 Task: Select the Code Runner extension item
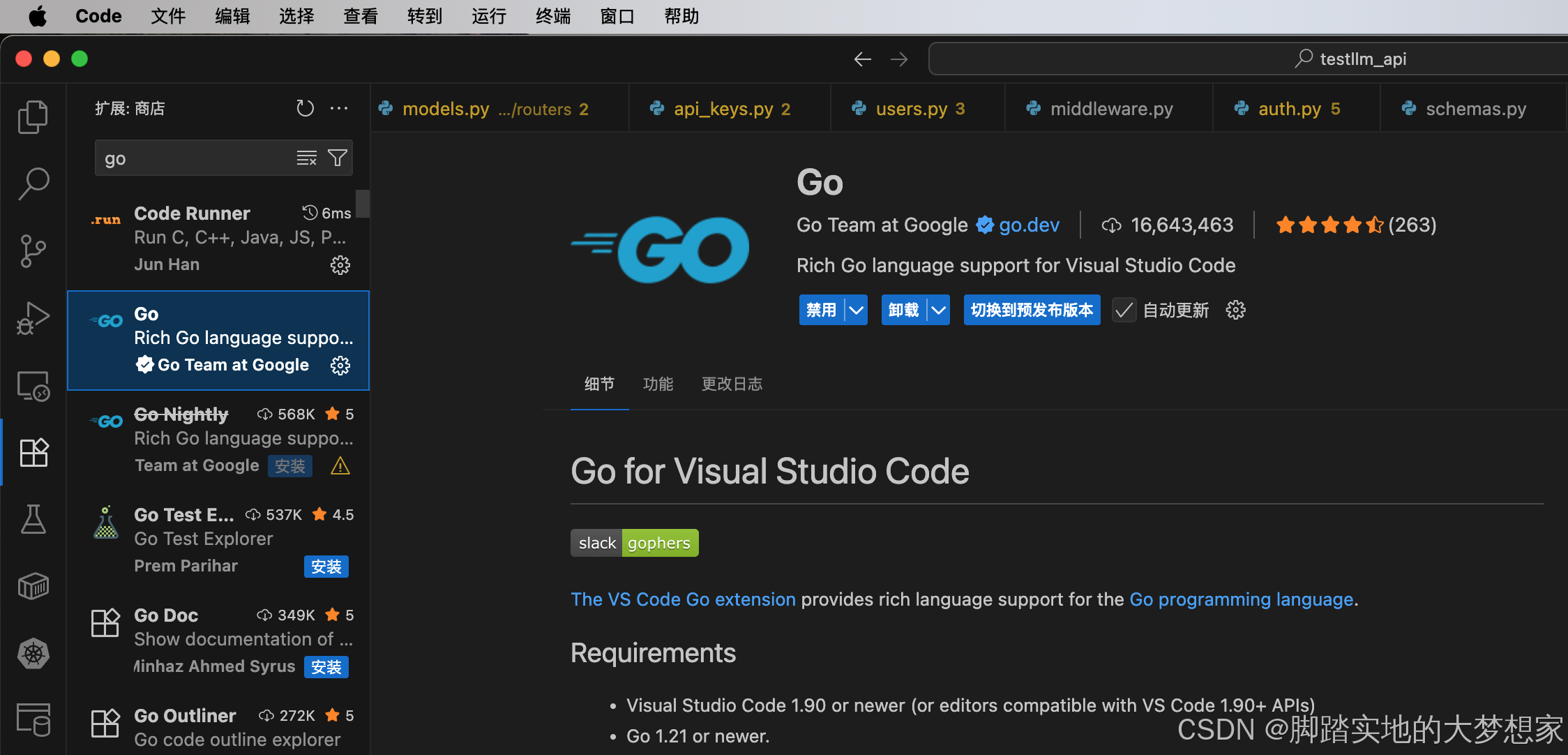[218, 240]
